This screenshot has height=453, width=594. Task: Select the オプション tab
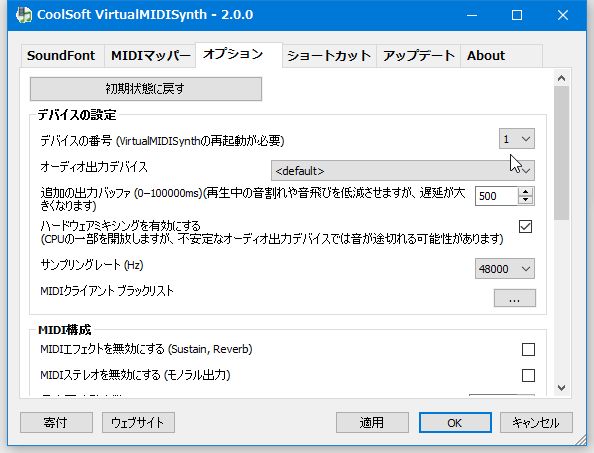coord(239,55)
